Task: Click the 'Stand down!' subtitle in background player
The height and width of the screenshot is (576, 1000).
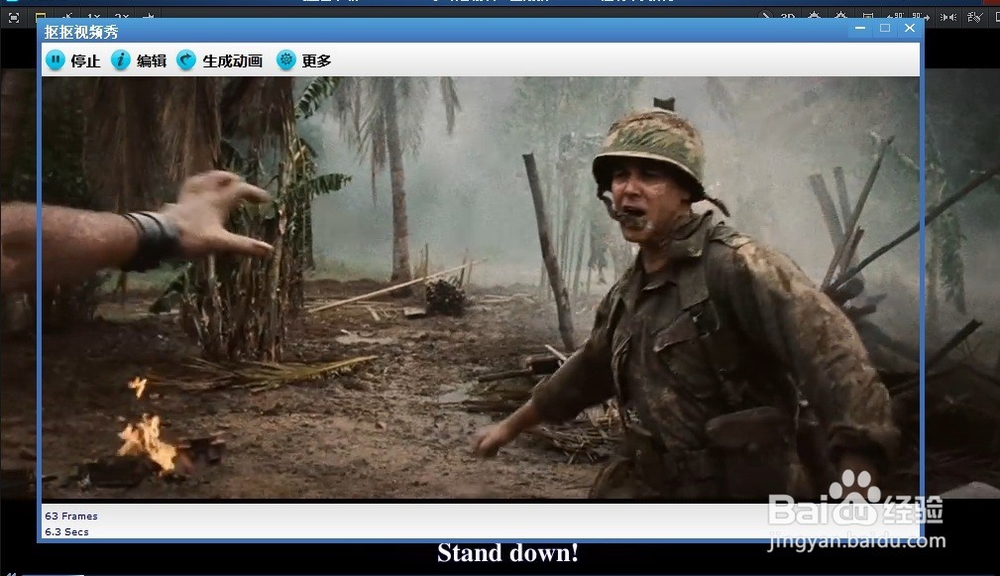Action: (x=508, y=553)
